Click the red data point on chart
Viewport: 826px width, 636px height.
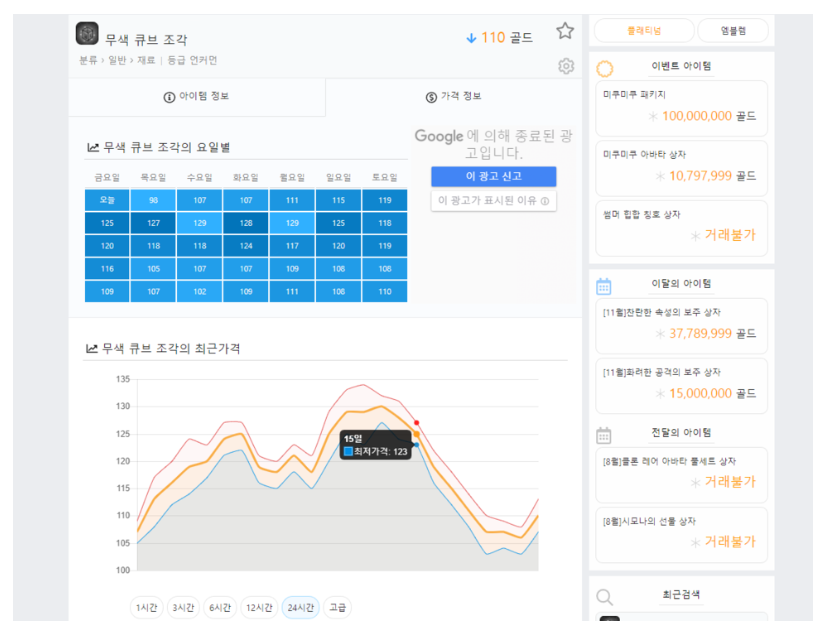tap(417, 423)
